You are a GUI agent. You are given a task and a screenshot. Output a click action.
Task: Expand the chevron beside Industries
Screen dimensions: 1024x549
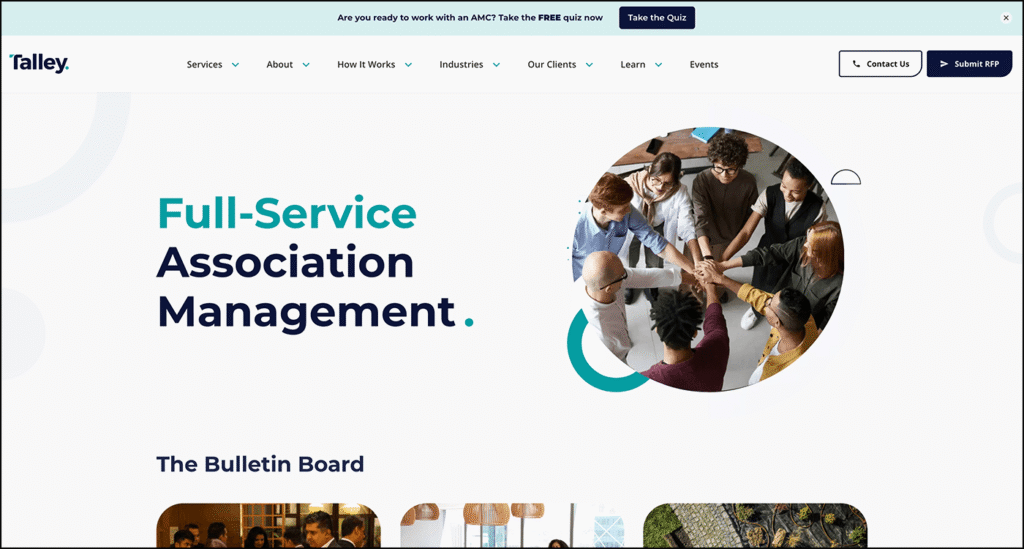coord(496,65)
